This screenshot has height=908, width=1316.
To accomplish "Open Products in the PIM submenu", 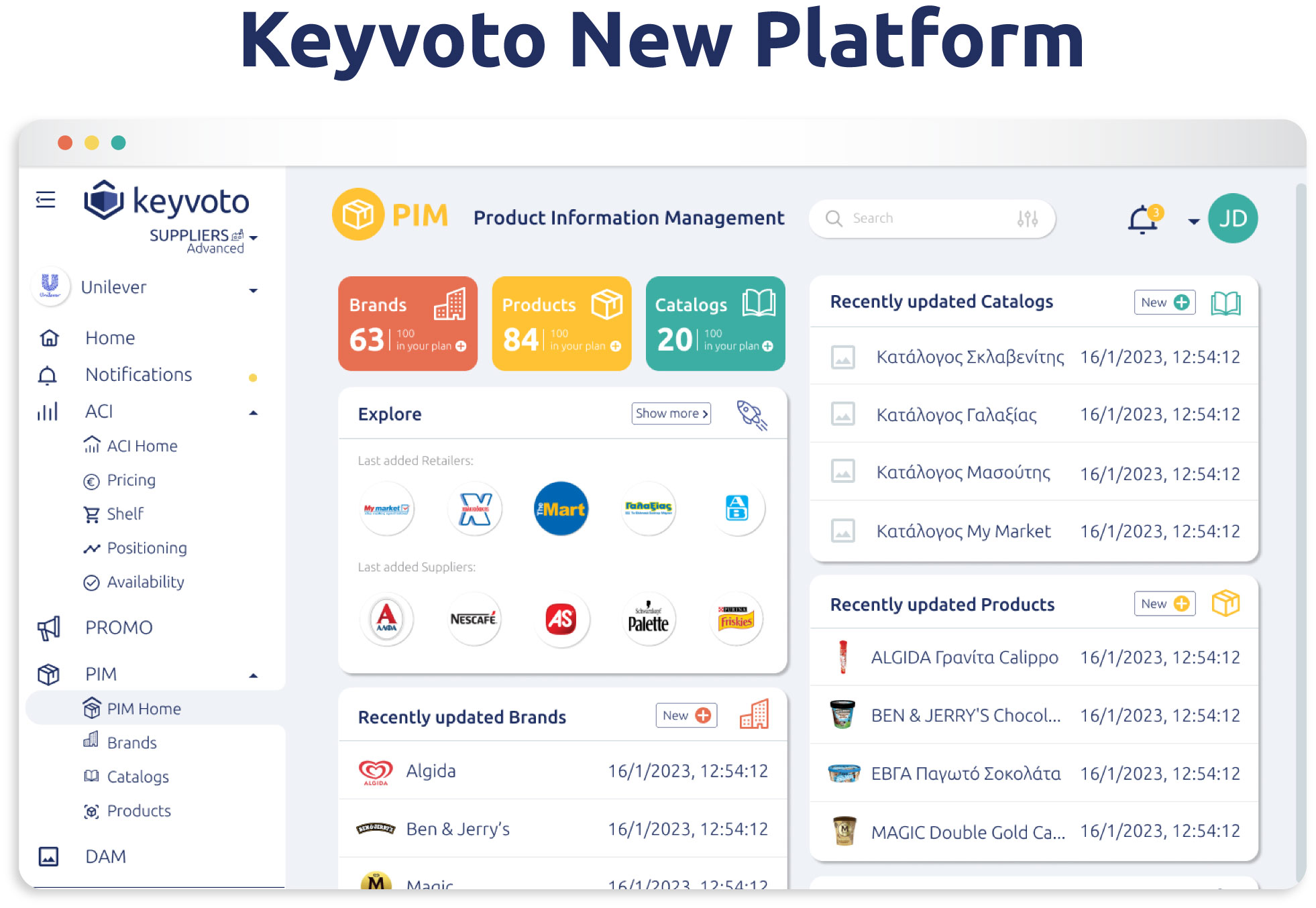I will pos(139,811).
